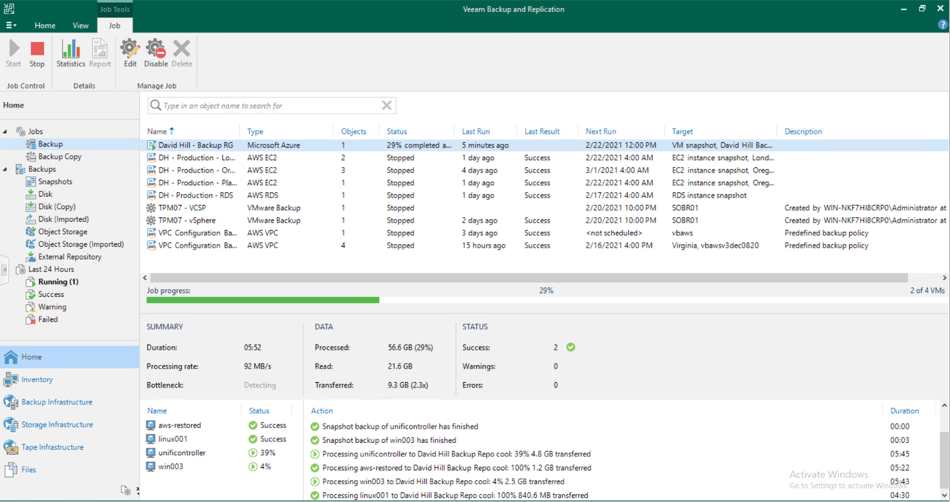Click the Delete job icon
950x502 pixels.
pos(181,53)
